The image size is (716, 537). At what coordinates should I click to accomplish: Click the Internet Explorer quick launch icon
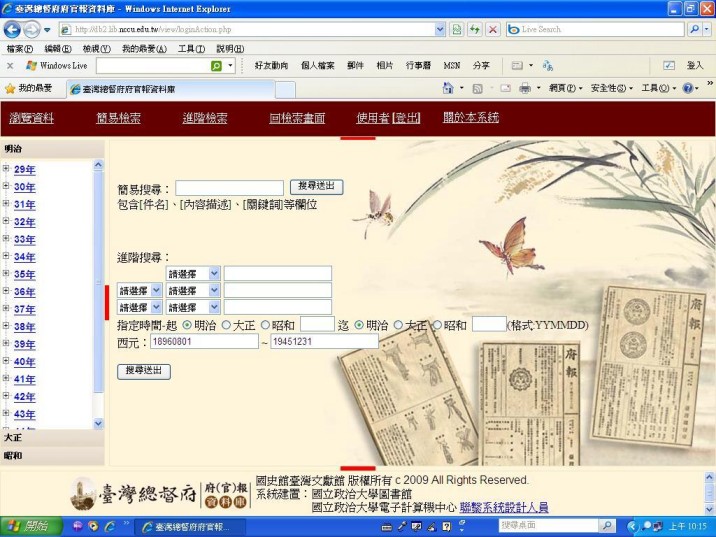click(110, 526)
